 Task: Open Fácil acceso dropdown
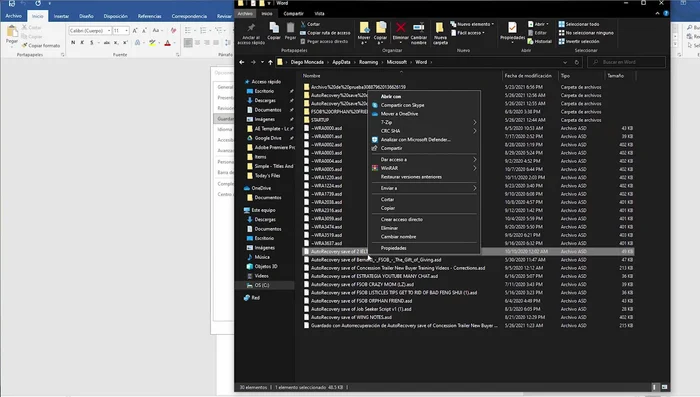[468, 33]
